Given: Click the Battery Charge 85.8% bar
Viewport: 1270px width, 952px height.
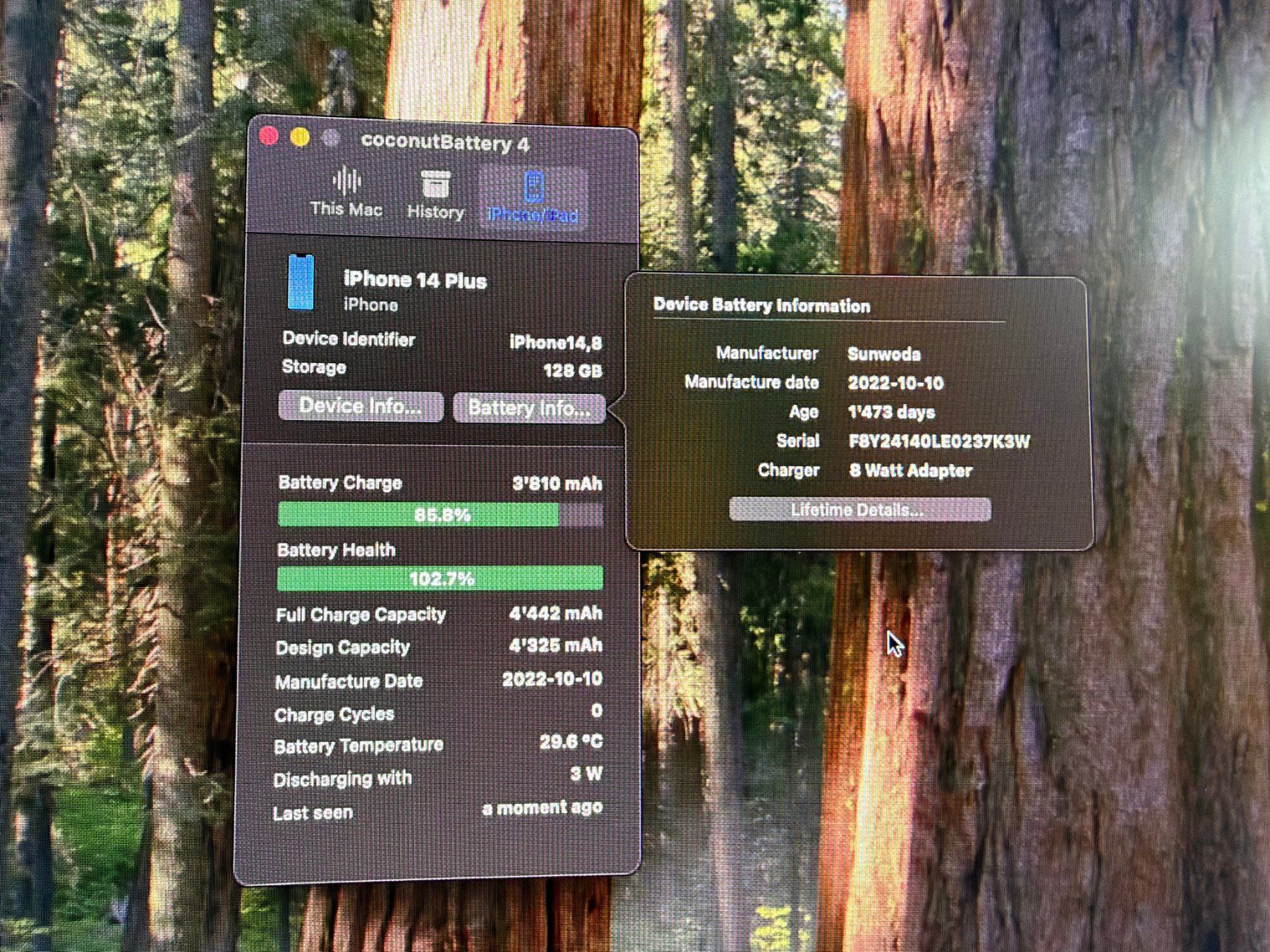Looking at the screenshot, I should (x=440, y=514).
